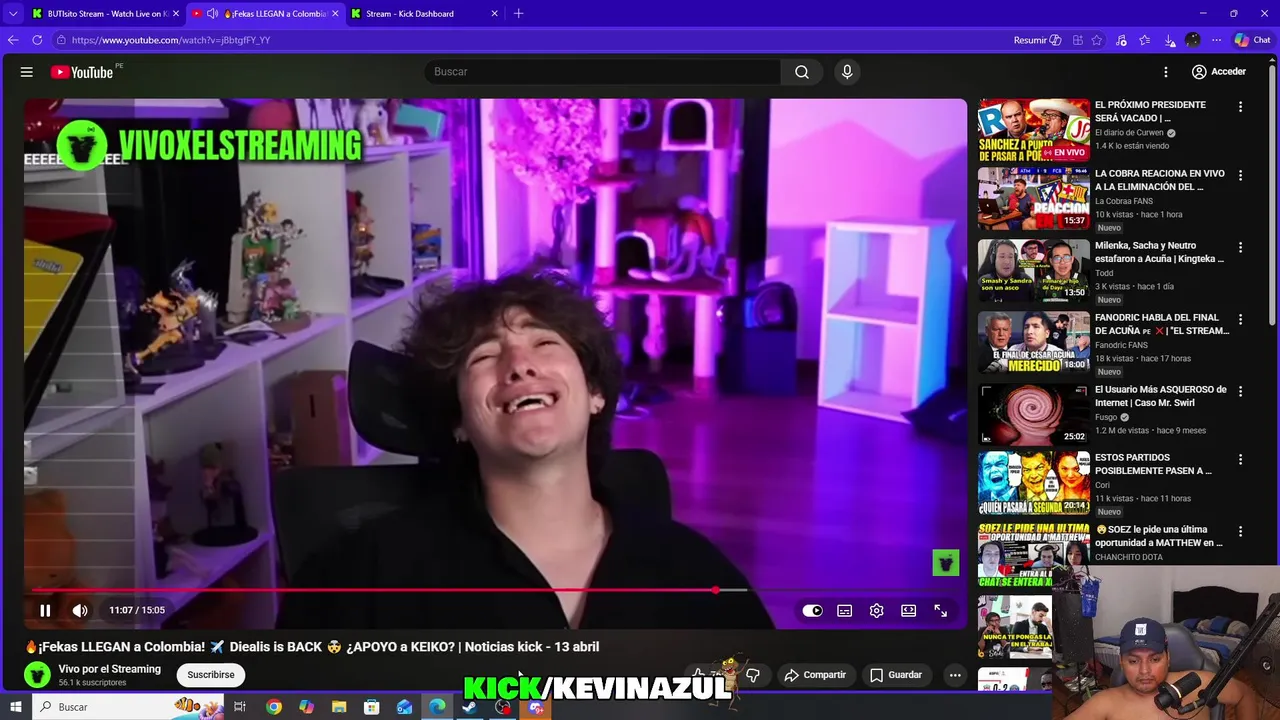Open Google Chrome from the taskbar
Screen dimensions: 1280x720
tap(274, 707)
